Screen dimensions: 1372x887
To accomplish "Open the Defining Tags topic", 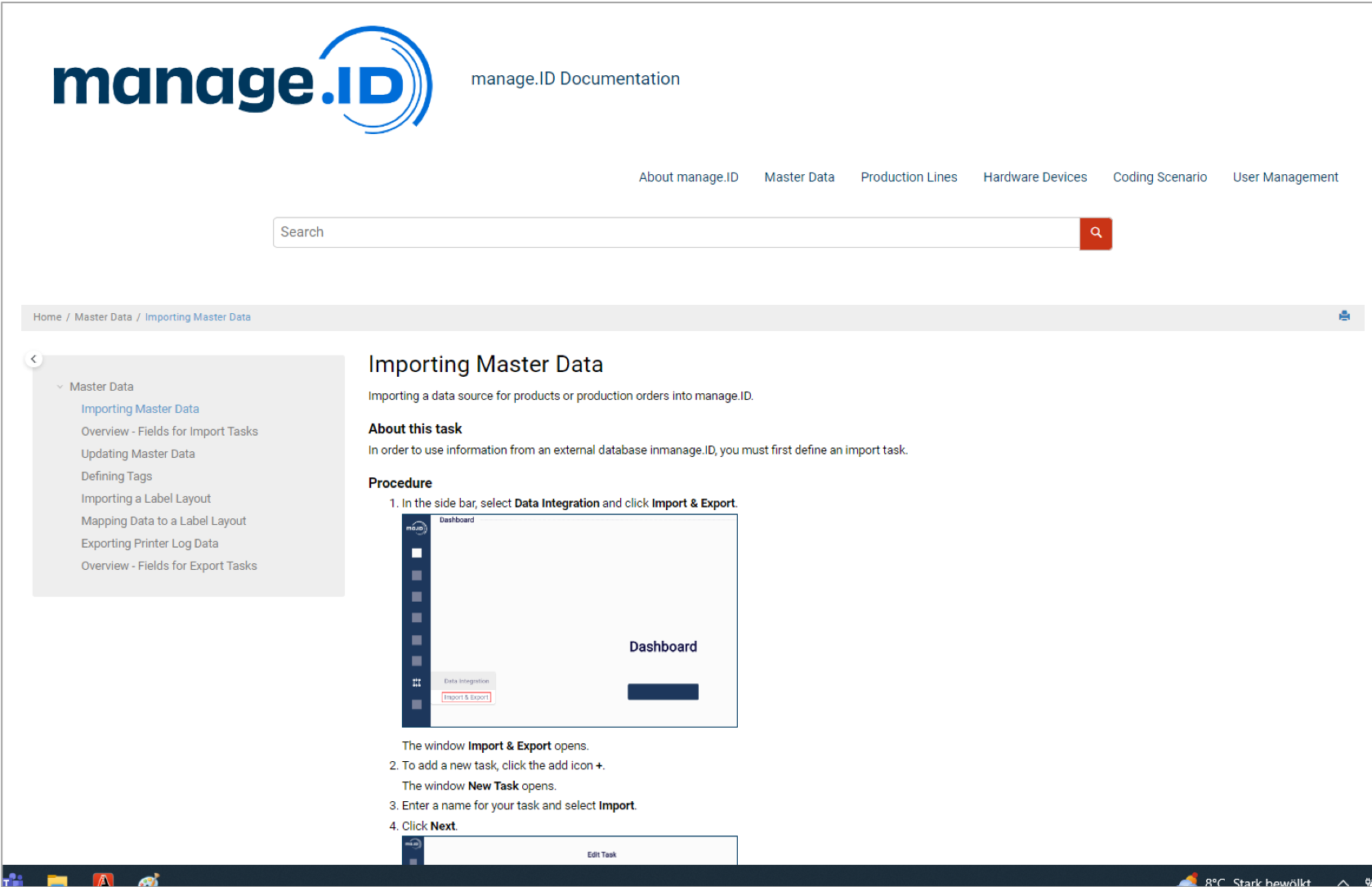I will tap(116, 476).
